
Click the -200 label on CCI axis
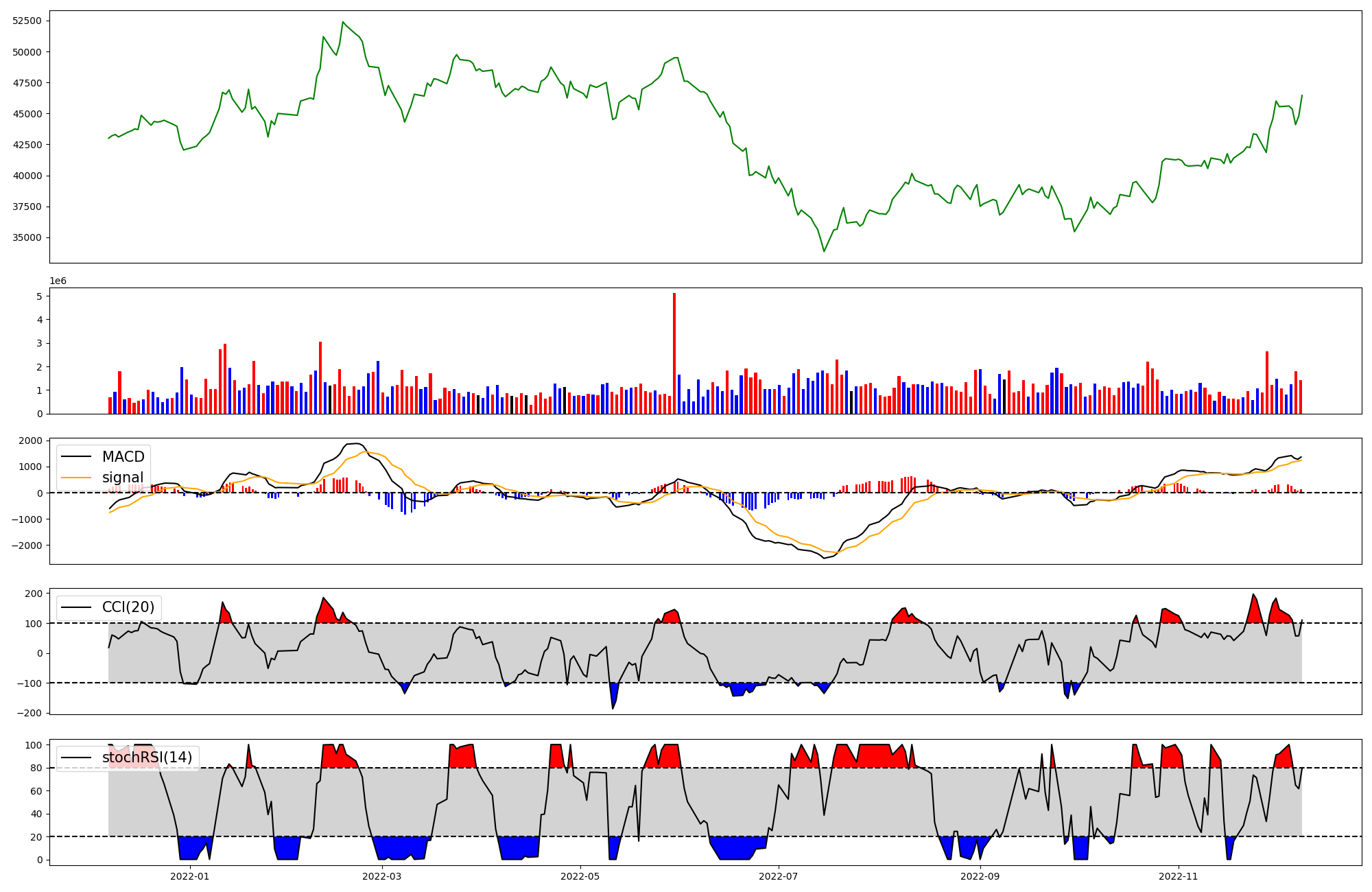coord(31,713)
